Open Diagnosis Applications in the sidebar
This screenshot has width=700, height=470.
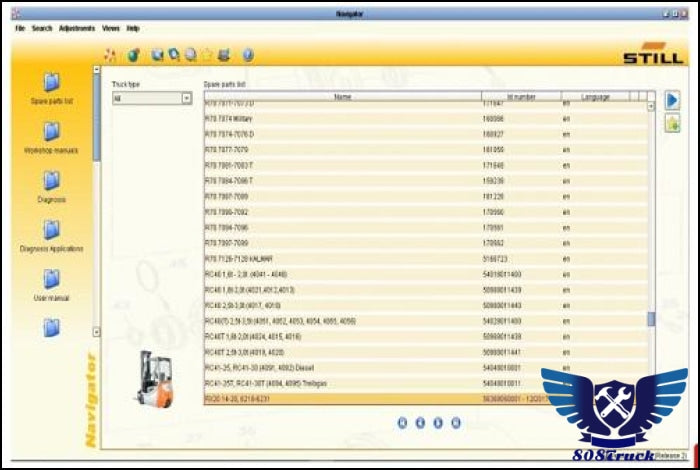(51, 230)
